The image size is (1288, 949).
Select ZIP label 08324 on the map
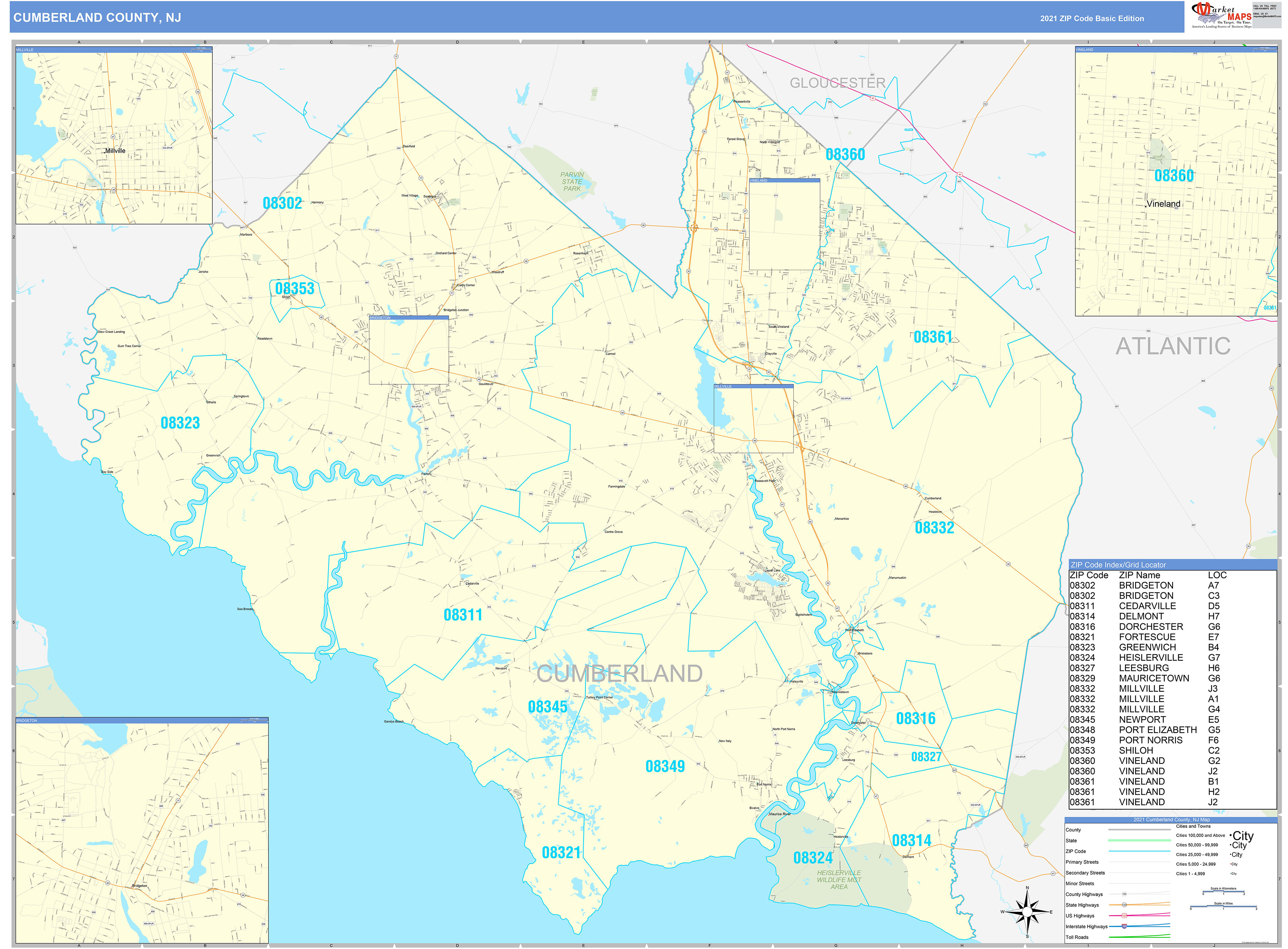pos(813,858)
